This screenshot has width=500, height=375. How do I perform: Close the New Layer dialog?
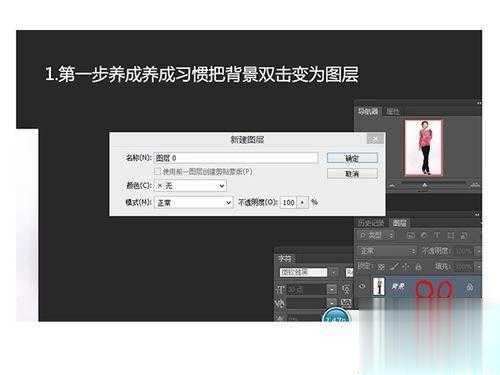click(375, 139)
